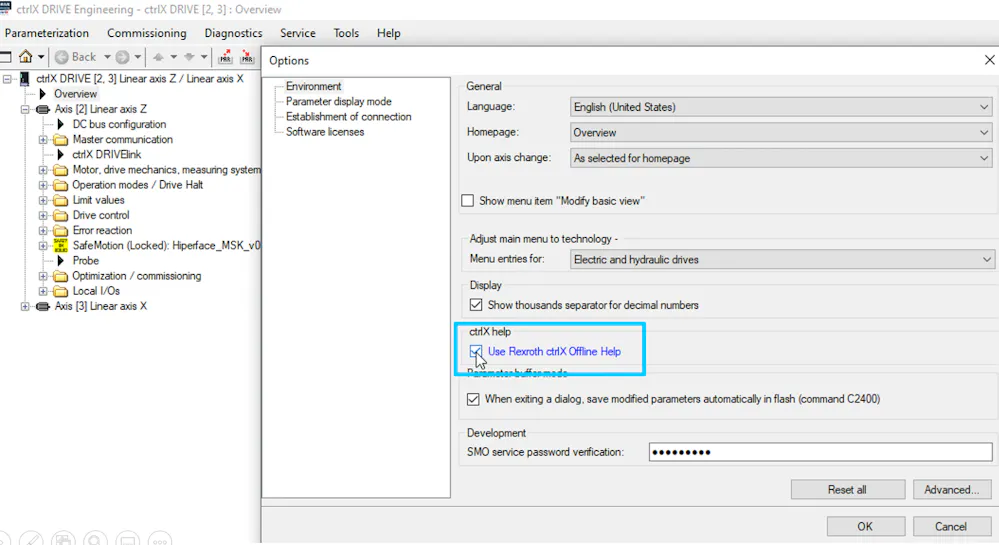Viewport: 999px width, 545px height.
Task: Expand the Motor, drive mechanics folder
Action: tap(43, 170)
